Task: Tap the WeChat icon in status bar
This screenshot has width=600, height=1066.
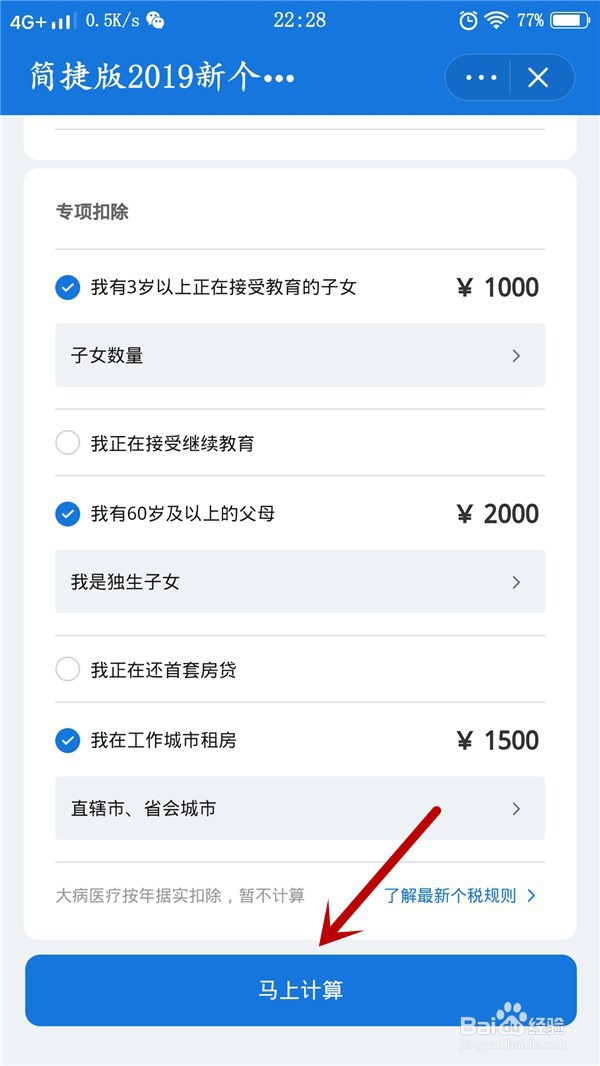Action: 156,20
